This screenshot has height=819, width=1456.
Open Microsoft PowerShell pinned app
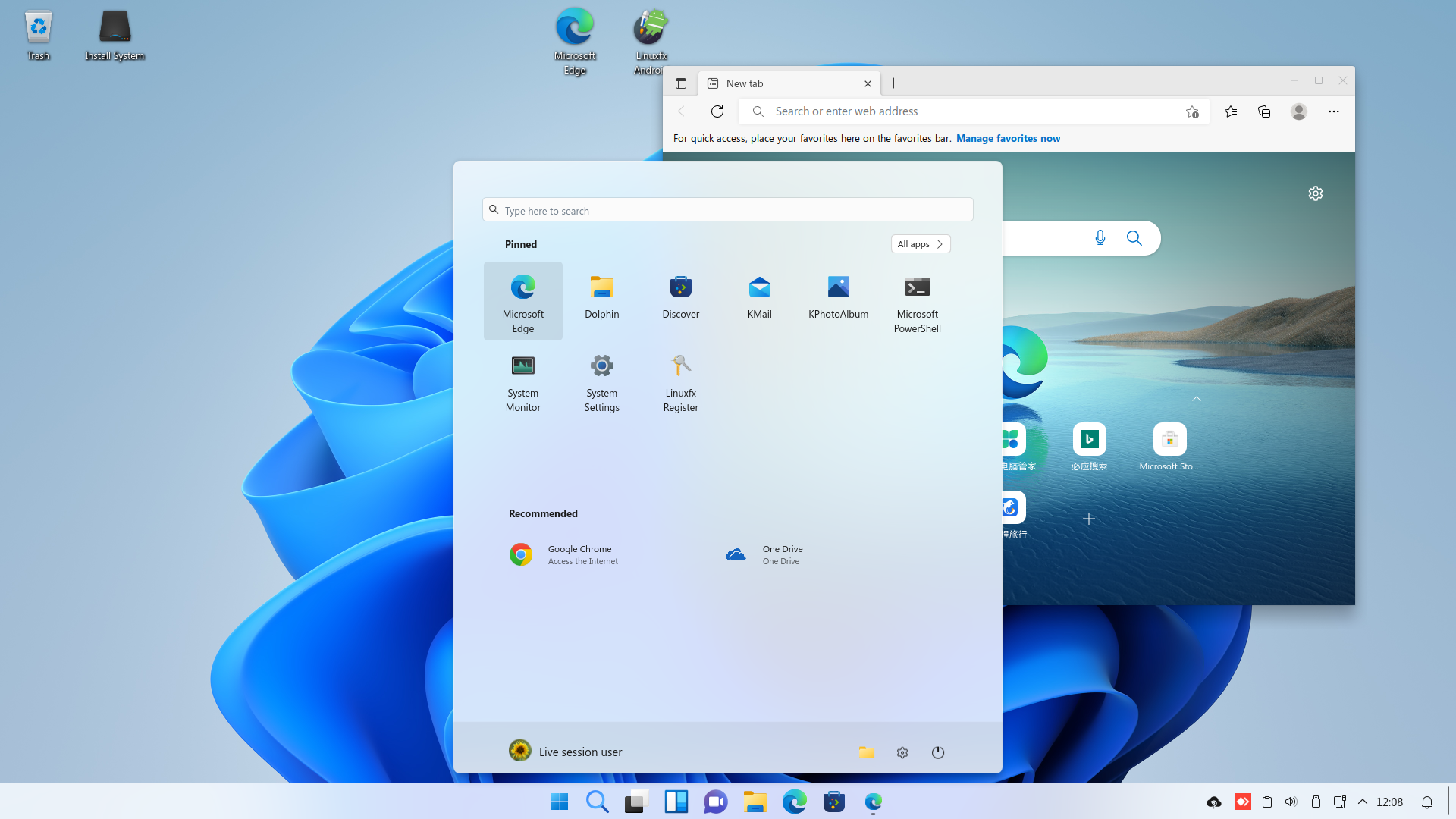point(917,300)
